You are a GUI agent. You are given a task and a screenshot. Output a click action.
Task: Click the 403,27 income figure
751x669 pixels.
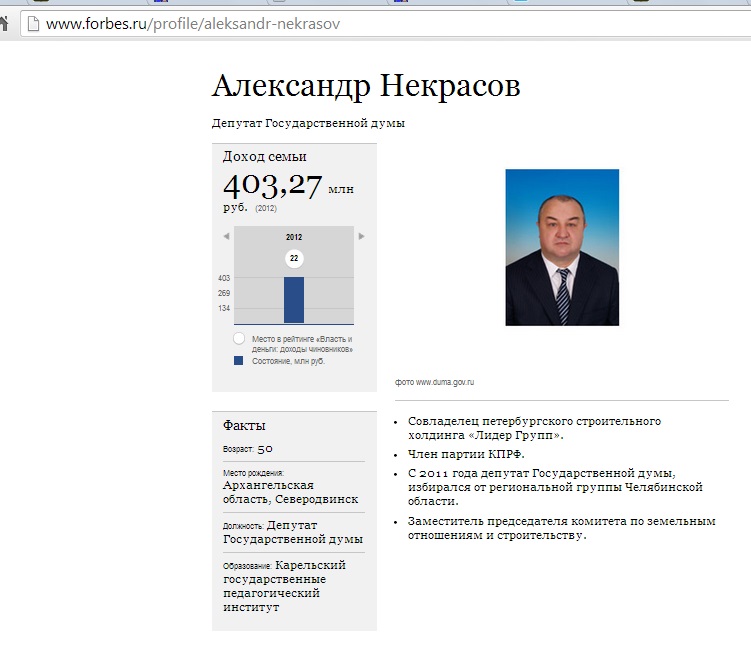tap(273, 186)
